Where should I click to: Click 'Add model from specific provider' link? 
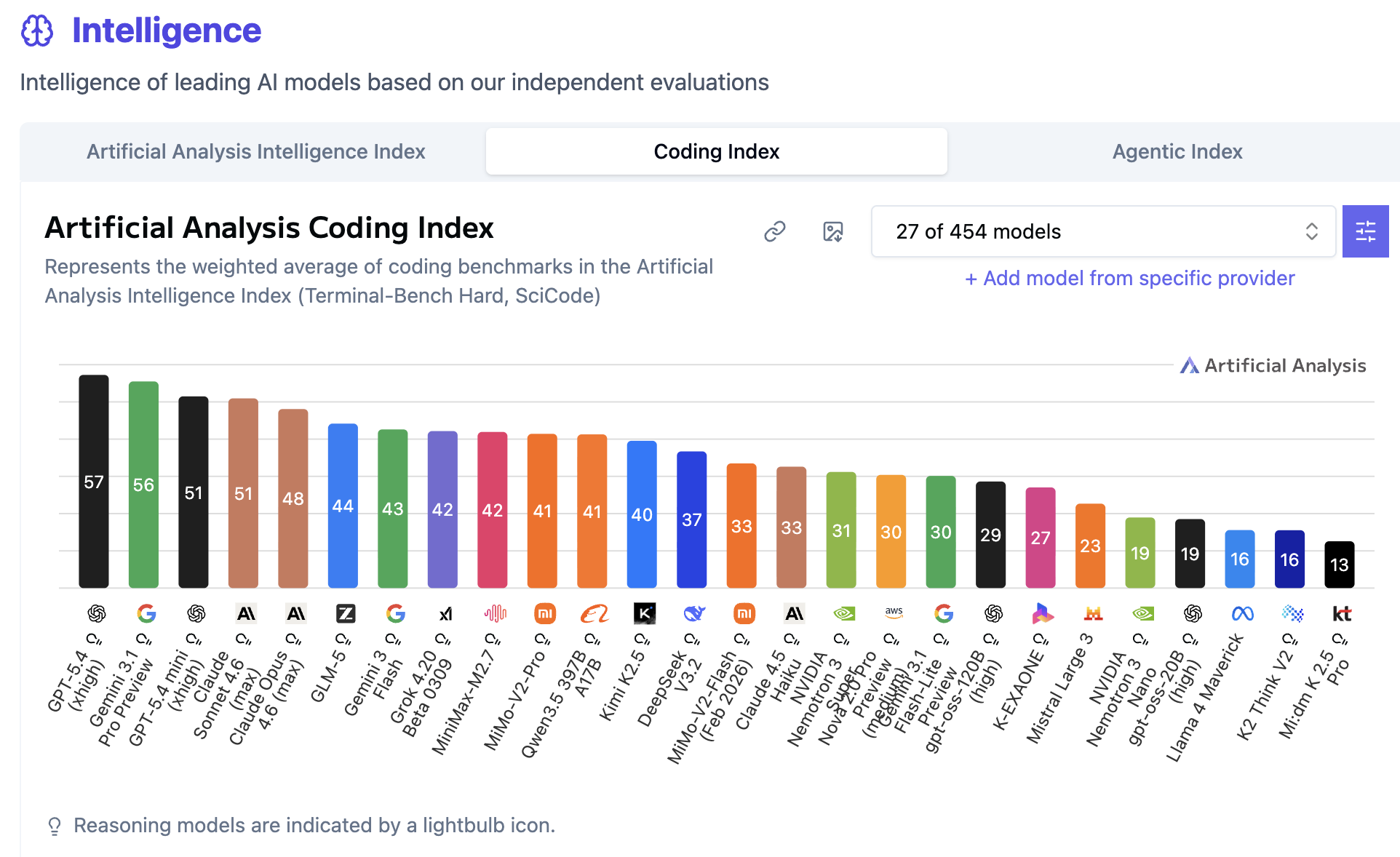pos(1129,278)
